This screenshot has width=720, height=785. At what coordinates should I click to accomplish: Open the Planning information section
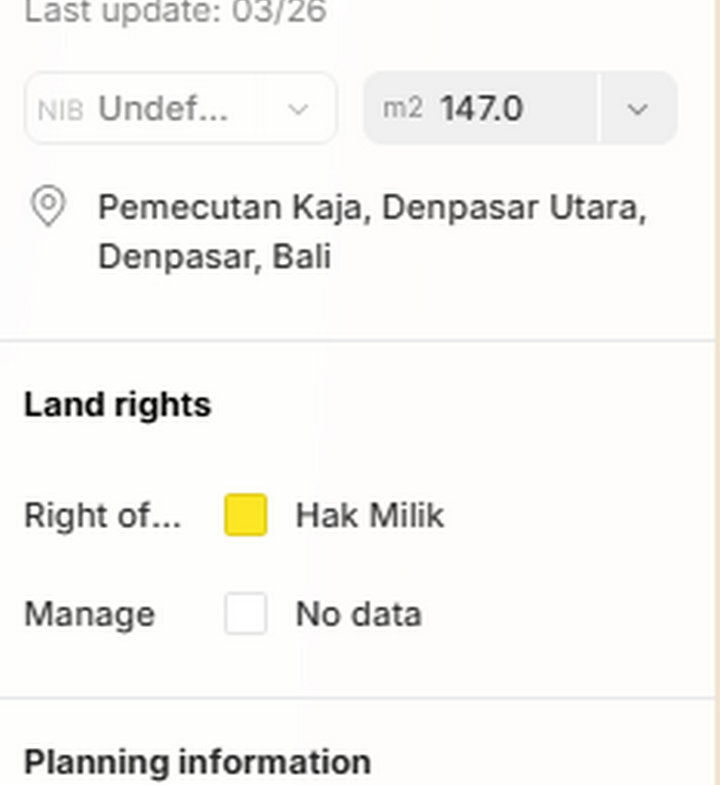click(x=197, y=762)
